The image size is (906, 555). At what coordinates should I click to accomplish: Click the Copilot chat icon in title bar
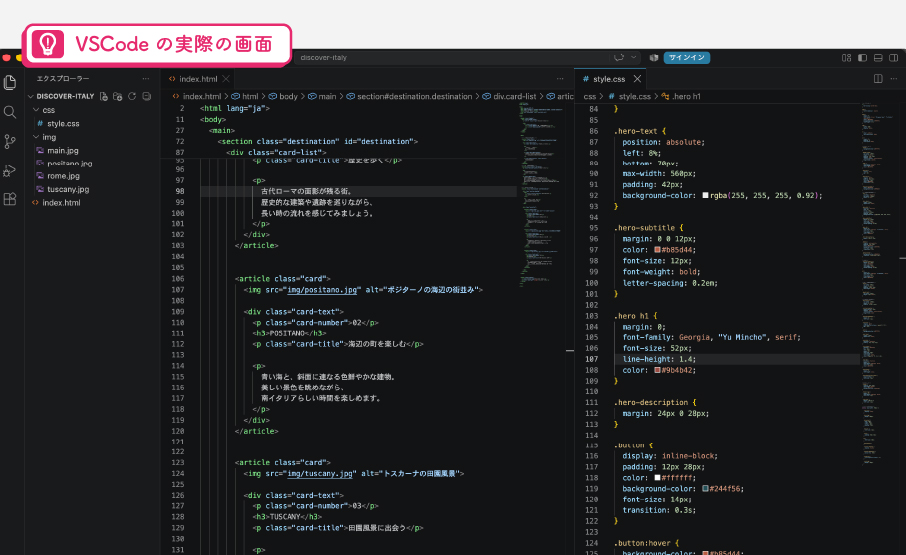619,58
